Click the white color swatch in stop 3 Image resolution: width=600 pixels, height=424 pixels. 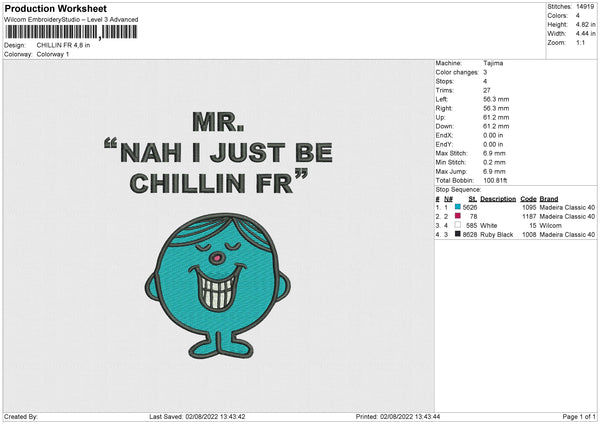point(458,225)
